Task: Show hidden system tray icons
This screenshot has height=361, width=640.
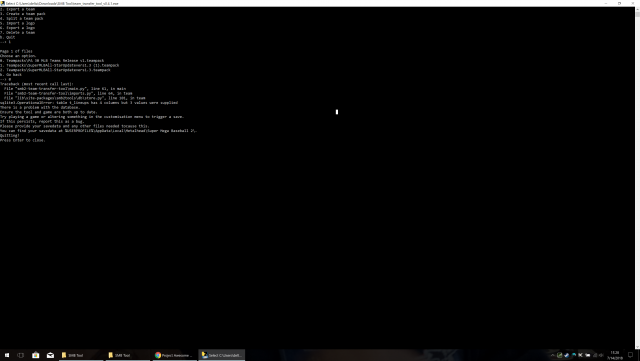Action: tap(552, 355)
